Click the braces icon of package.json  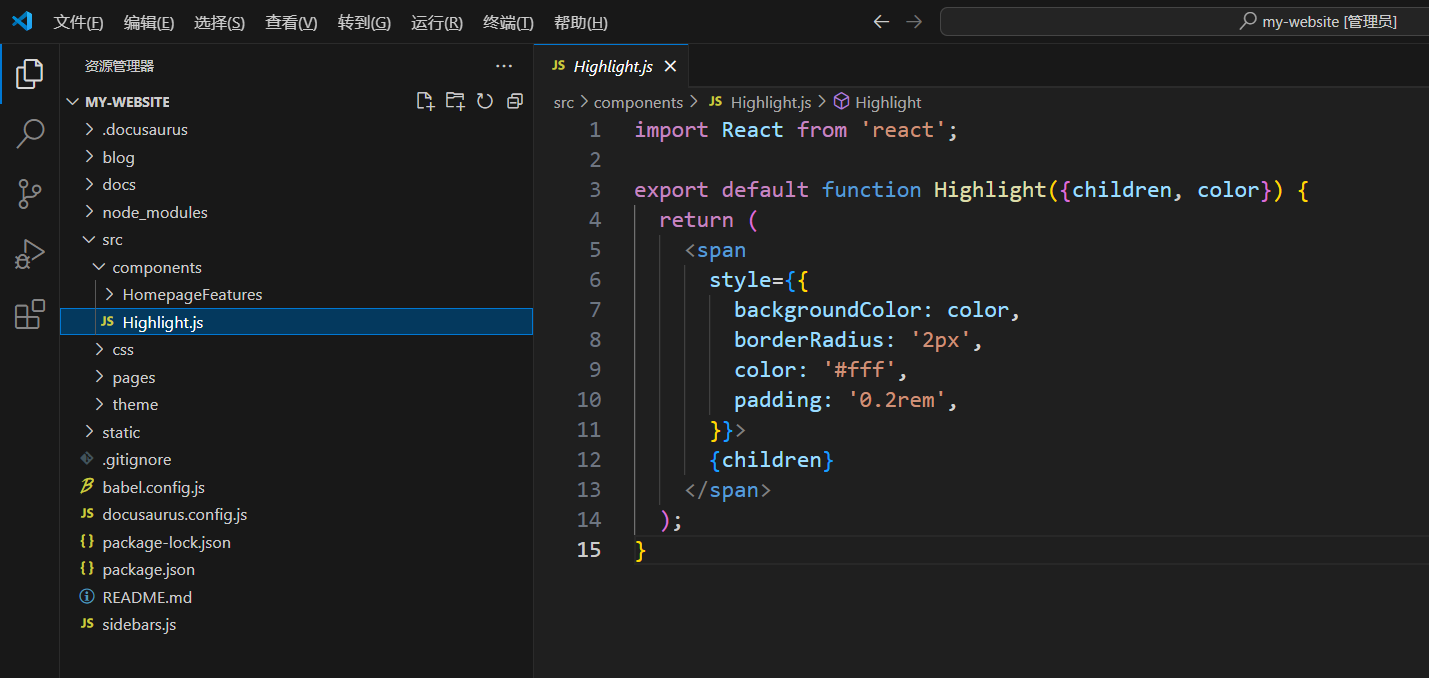tap(87, 569)
